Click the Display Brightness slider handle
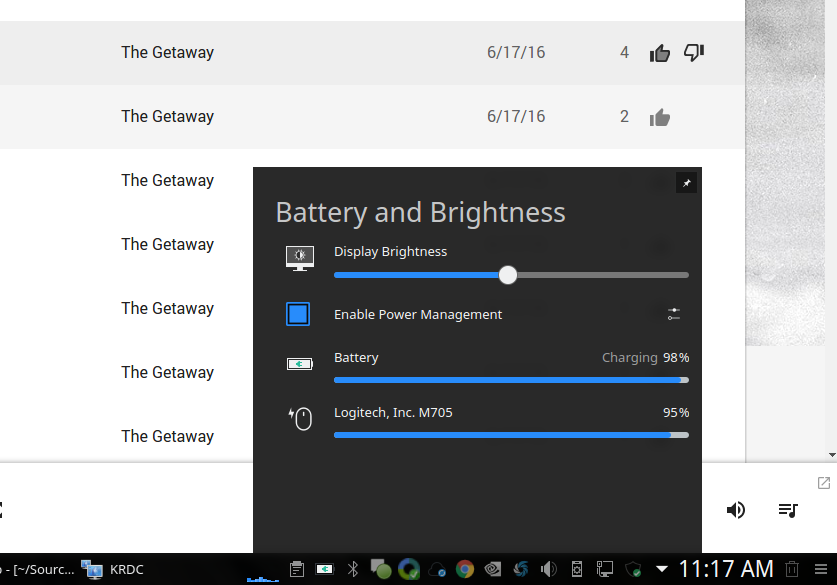The height and width of the screenshot is (585, 837). [508, 275]
